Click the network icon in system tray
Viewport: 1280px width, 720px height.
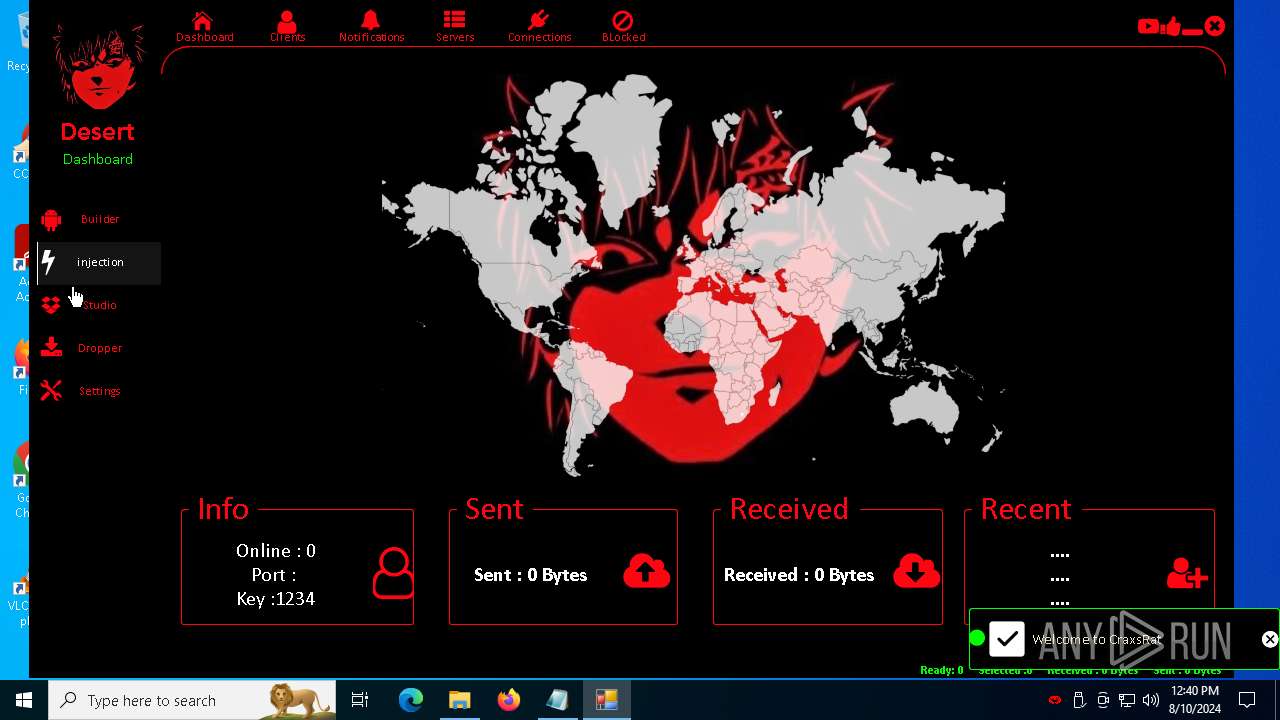[1127, 700]
